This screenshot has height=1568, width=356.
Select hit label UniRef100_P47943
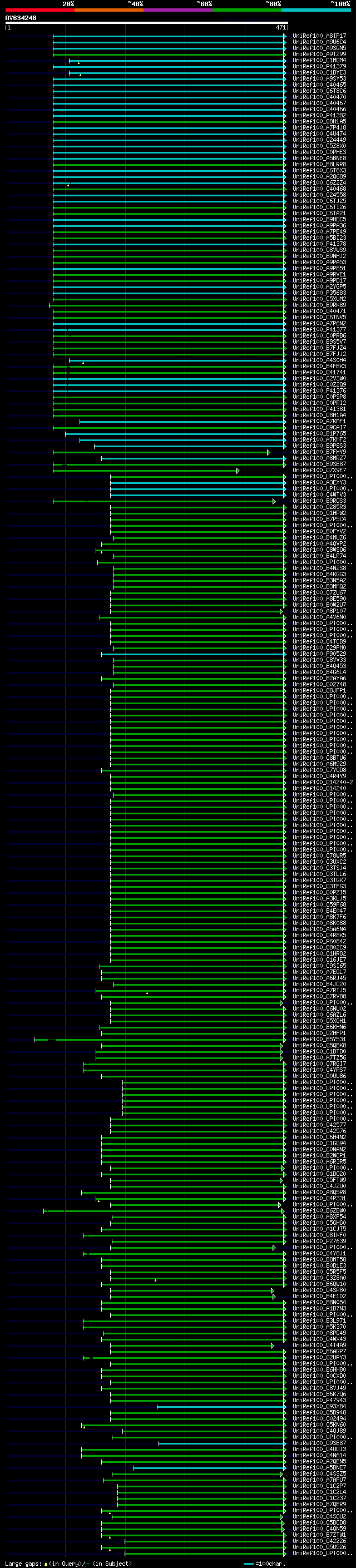click(319, 1400)
